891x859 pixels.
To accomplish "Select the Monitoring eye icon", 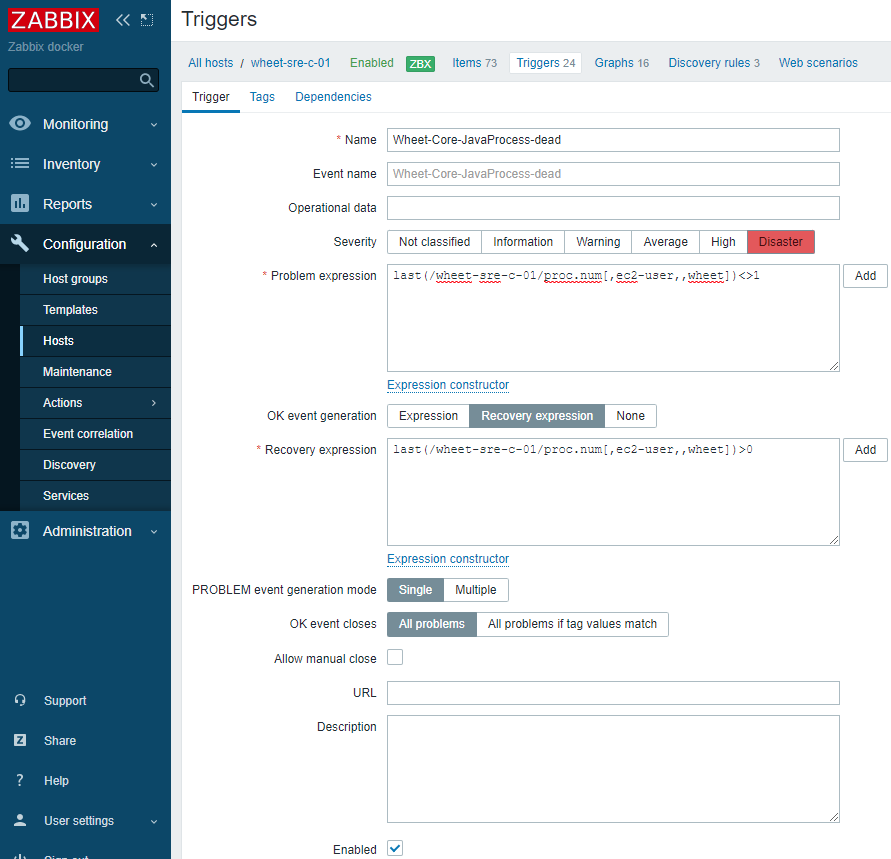I will tap(19, 123).
